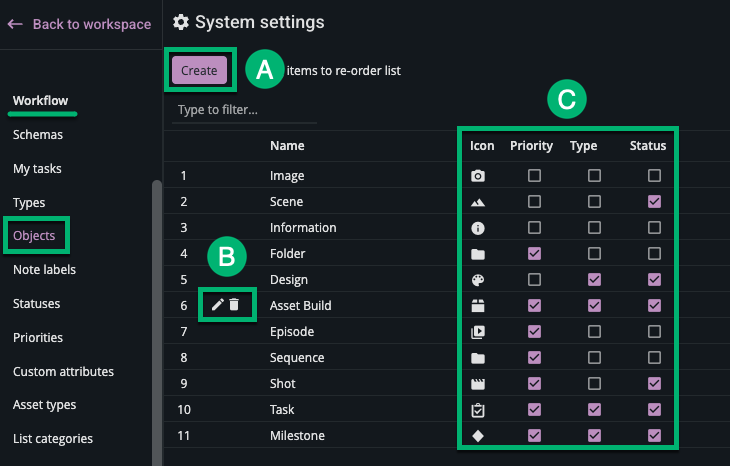Uncheck Type for Task
Viewport: 730px width, 466px height.
(594, 410)
